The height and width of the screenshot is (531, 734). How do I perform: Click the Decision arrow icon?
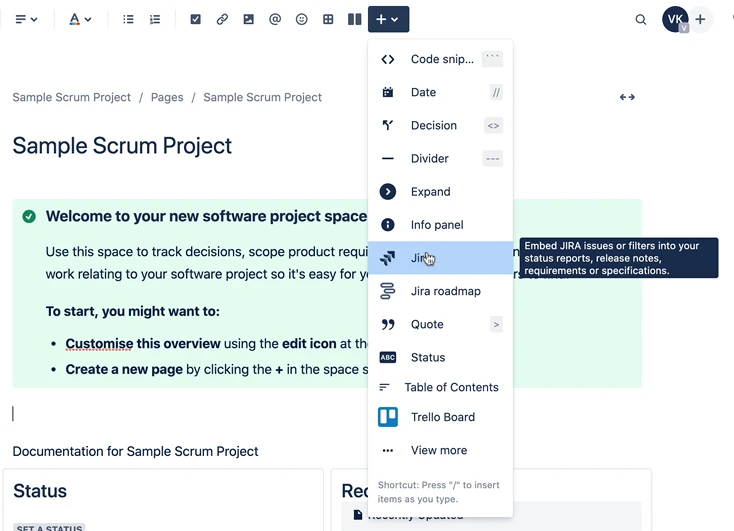[388, 125]
